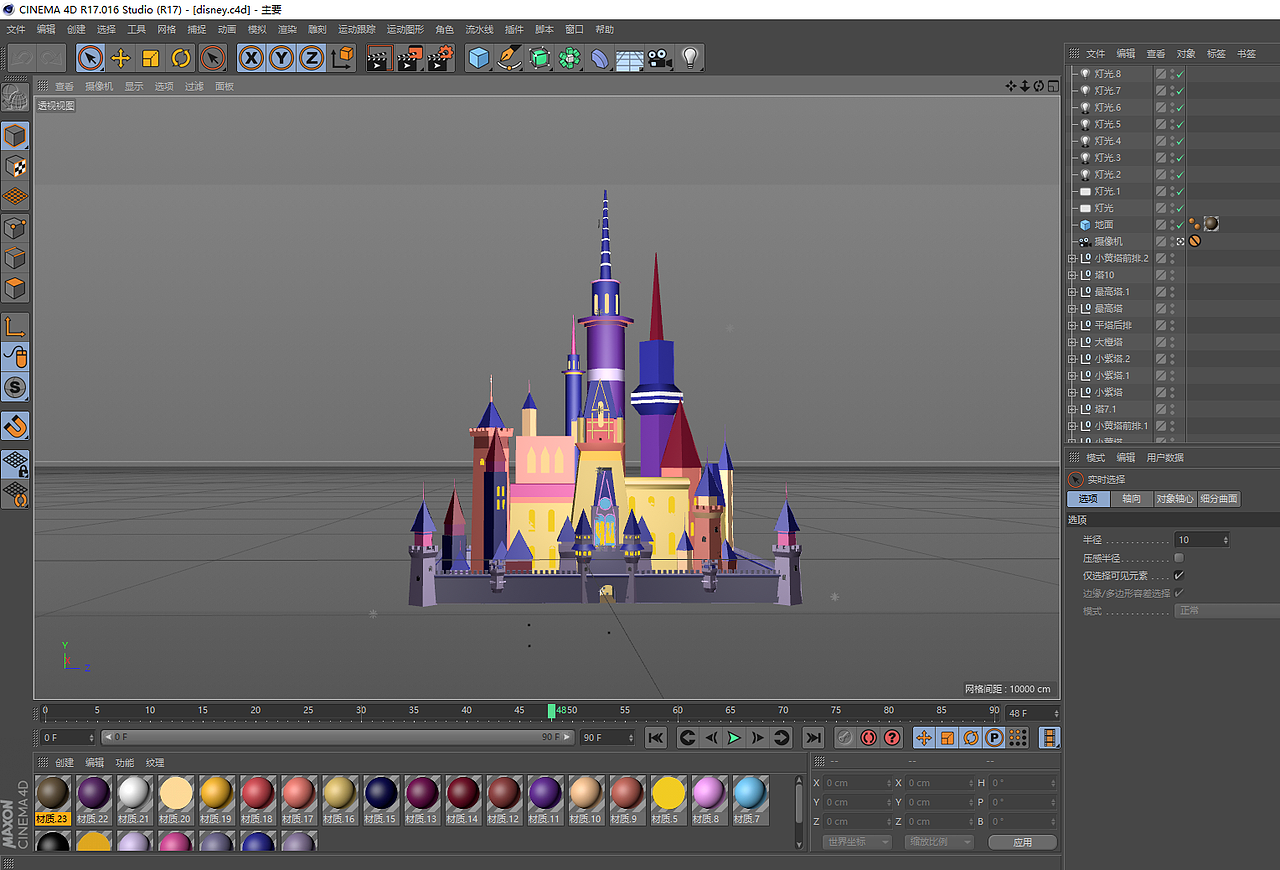Disable the X-axis lock toggle

pyautogui.click(x=250, y=58)
